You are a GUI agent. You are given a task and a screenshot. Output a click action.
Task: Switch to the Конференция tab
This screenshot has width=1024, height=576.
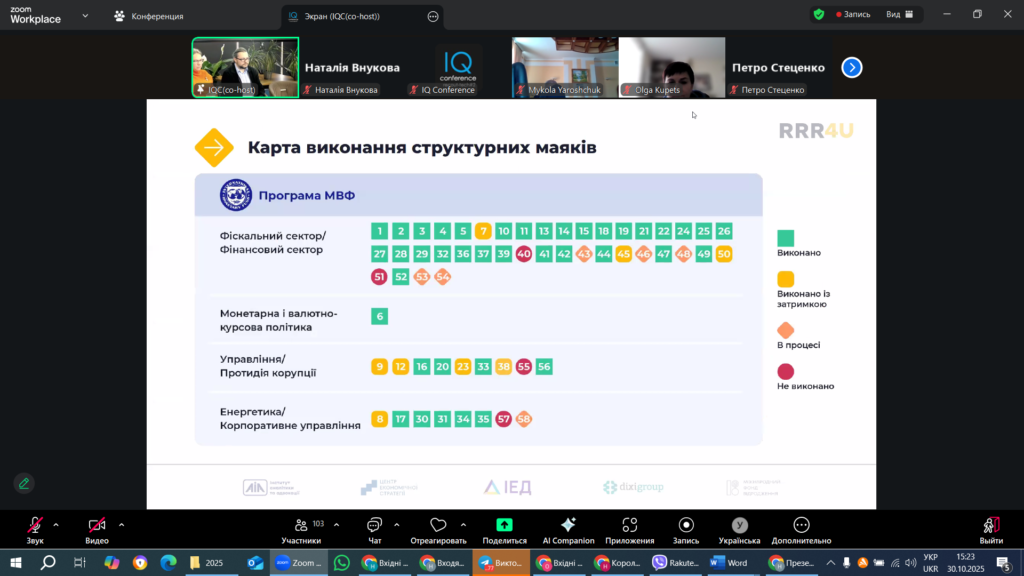[148, 16]
